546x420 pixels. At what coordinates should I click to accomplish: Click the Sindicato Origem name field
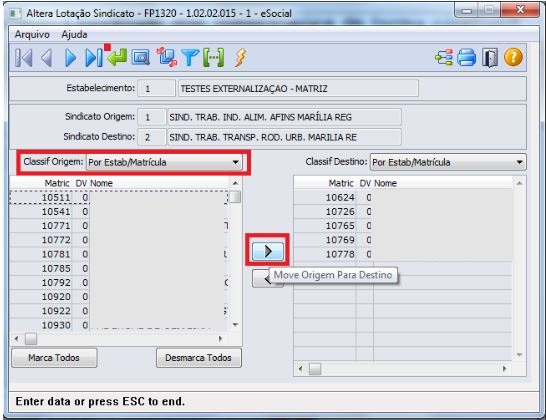tap(284, 117)
